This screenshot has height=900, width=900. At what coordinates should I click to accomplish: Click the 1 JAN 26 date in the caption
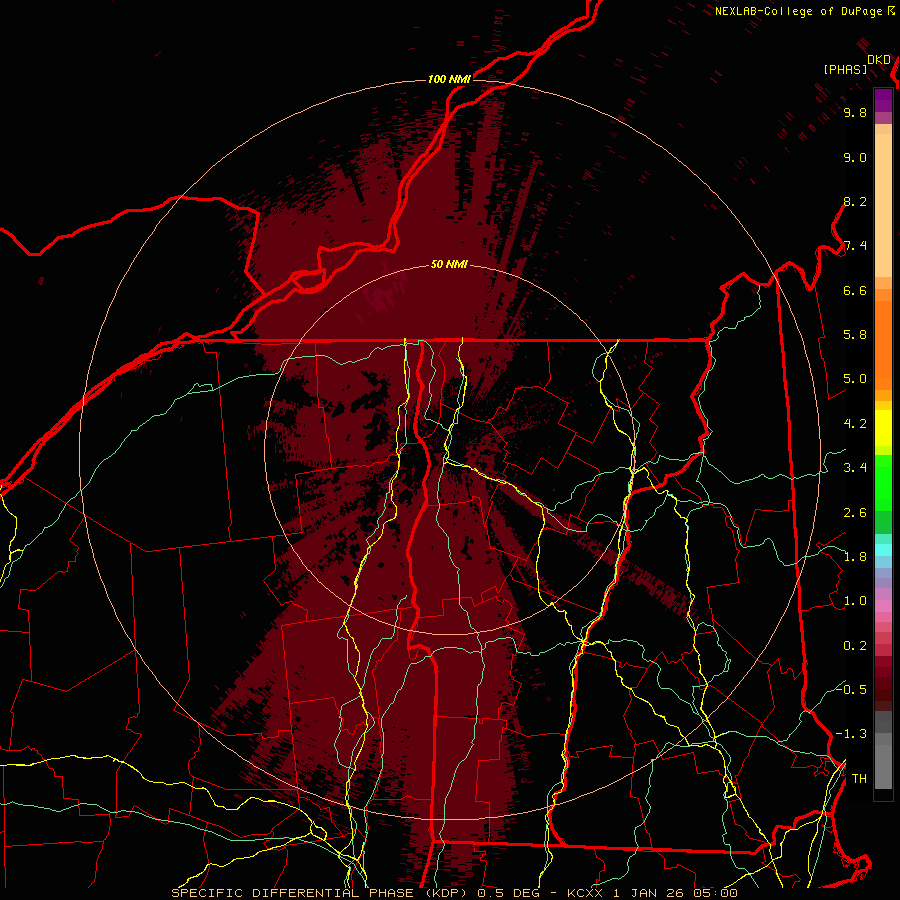point(647,893)
